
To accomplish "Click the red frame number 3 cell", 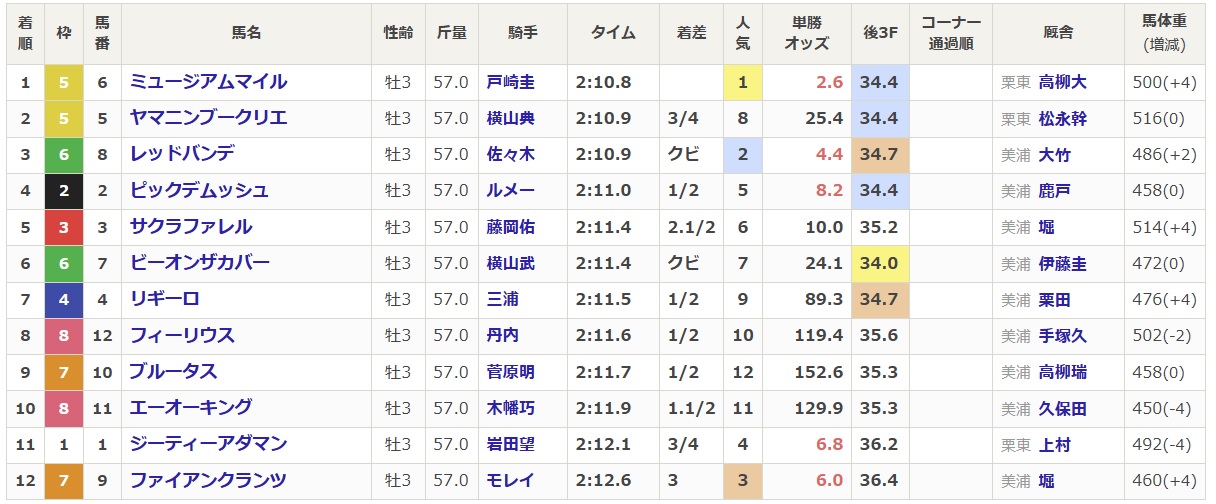I will pyautogui.click(x=64, y=226).
